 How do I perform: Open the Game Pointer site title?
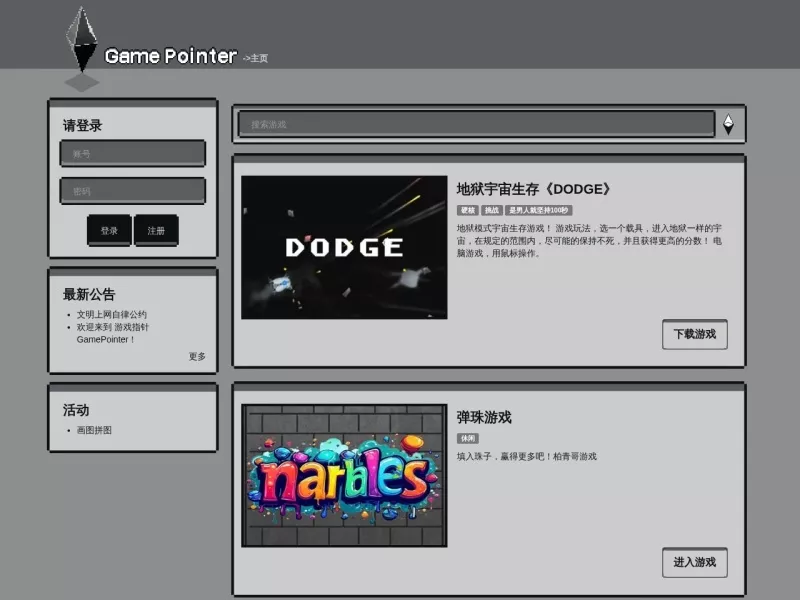point(170,56)
